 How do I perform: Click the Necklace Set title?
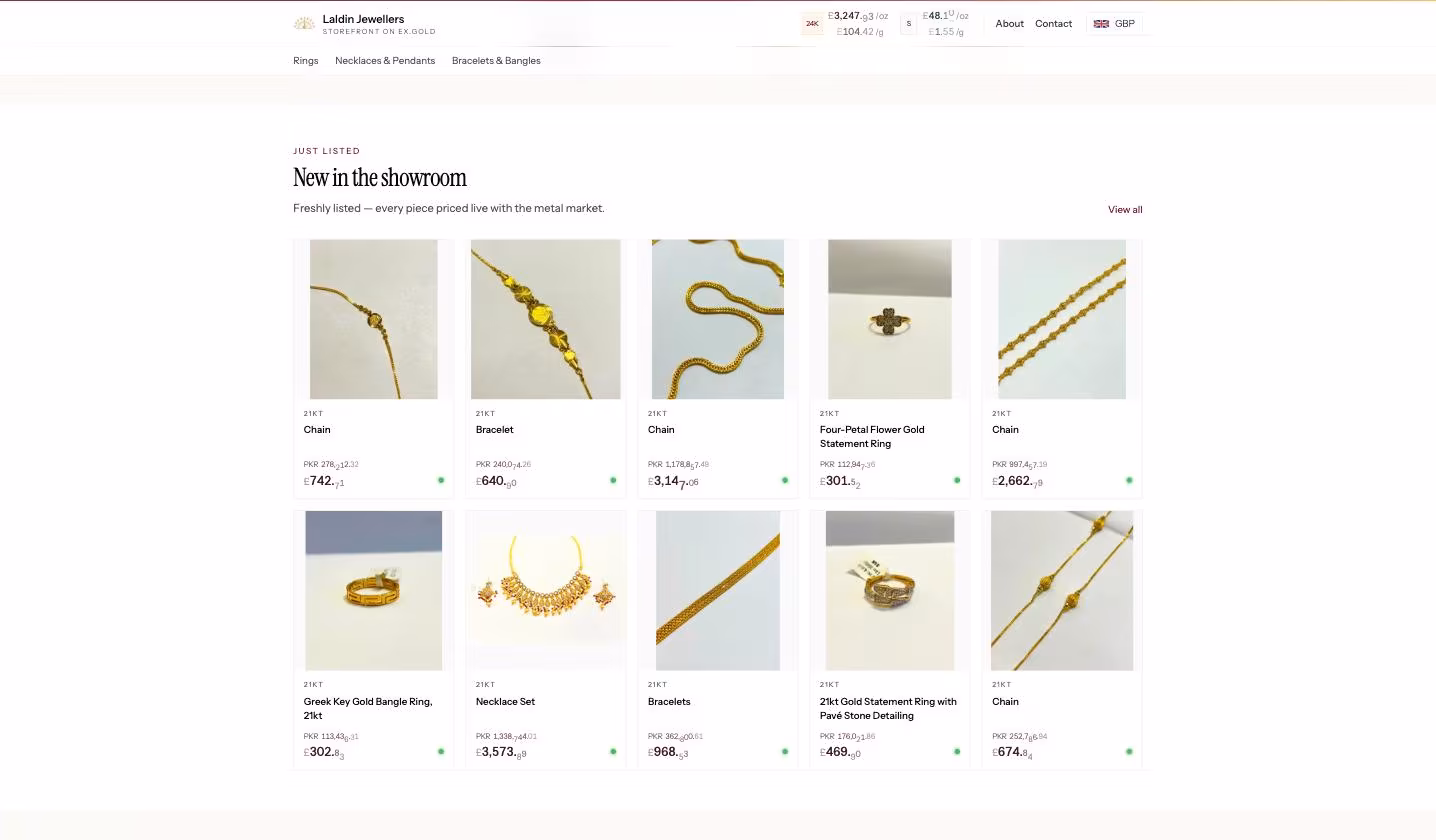tap(505, 701)
